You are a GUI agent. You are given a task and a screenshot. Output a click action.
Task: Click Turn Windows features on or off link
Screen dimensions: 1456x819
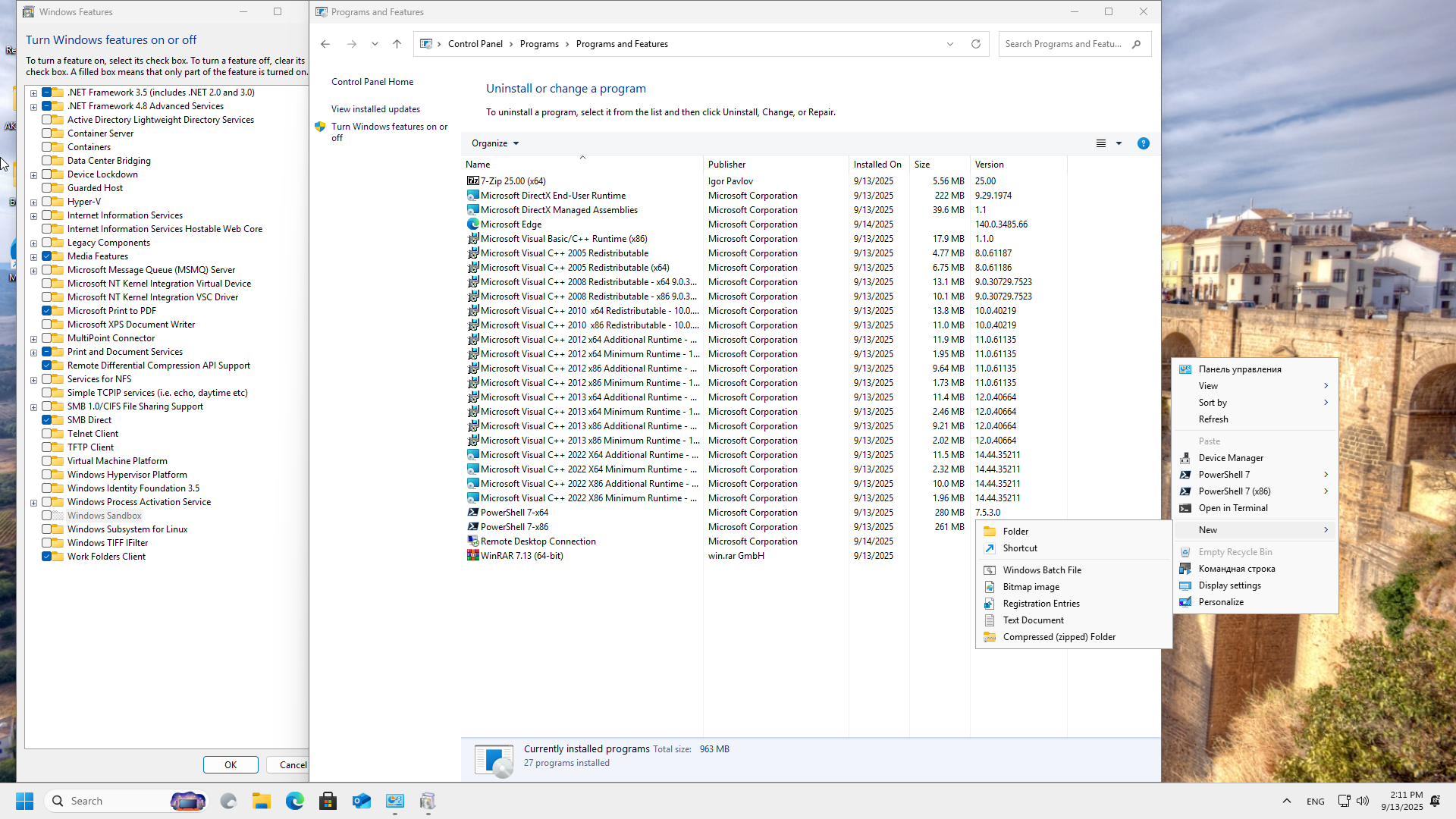(x=389, y=132)
